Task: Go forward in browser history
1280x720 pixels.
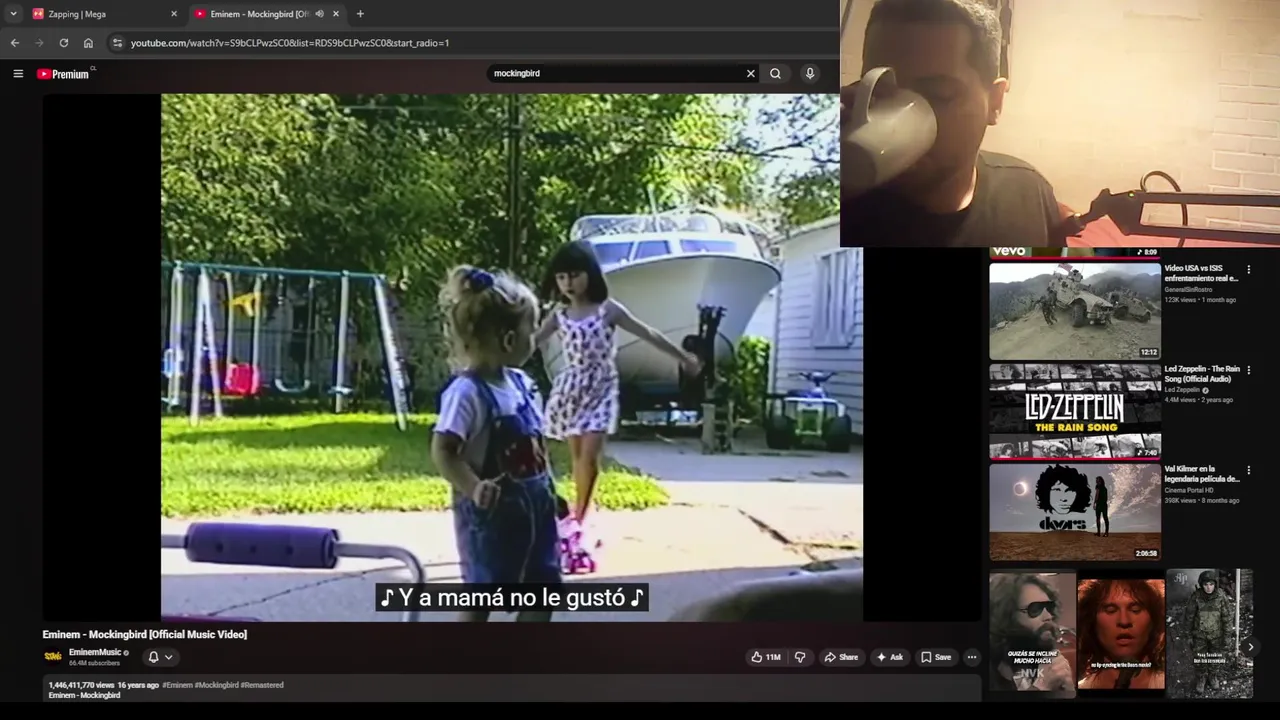Action: click(x=39, y=43)
